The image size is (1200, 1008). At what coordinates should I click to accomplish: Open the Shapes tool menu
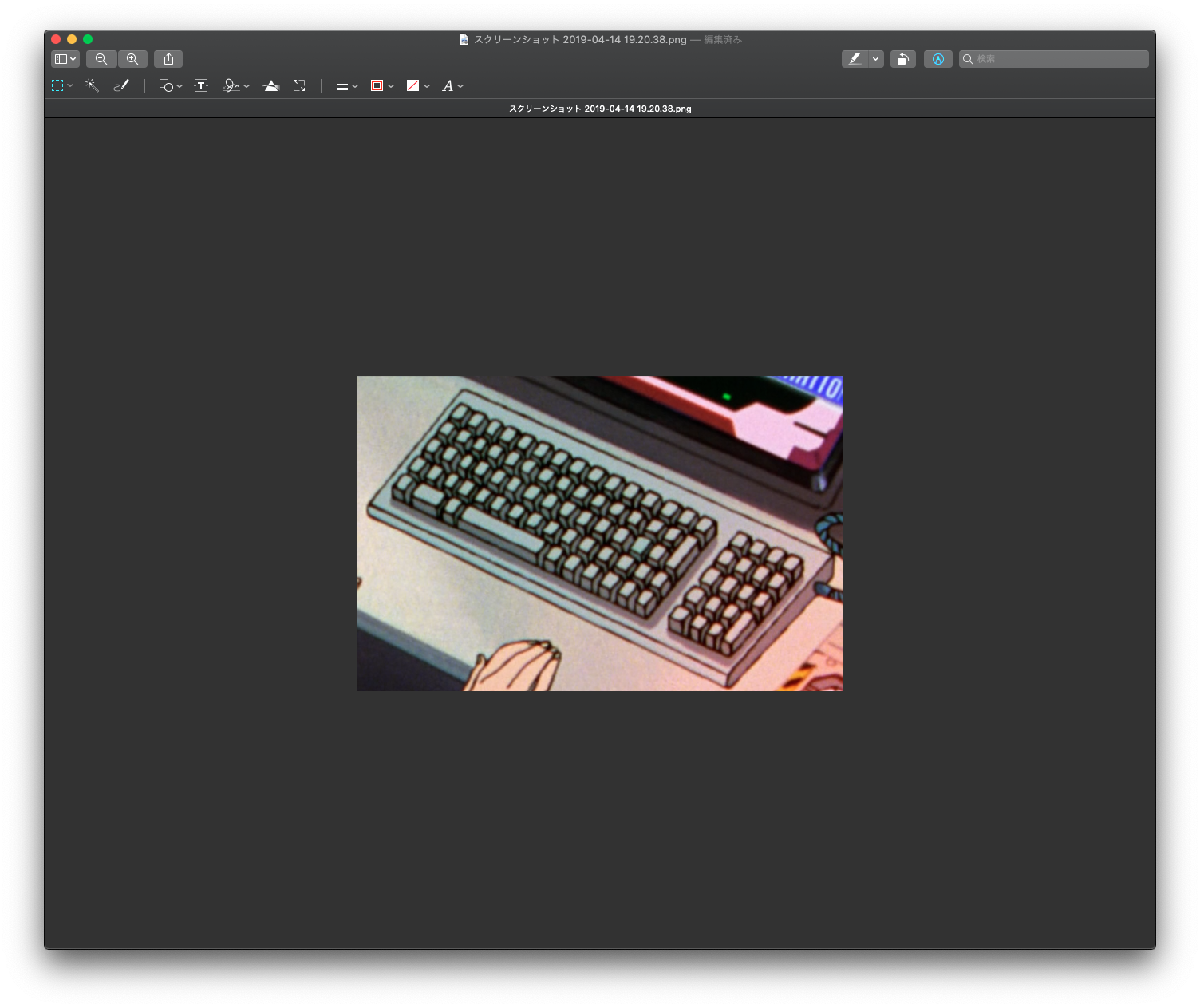pyautogui.click(x=171, y=85)
